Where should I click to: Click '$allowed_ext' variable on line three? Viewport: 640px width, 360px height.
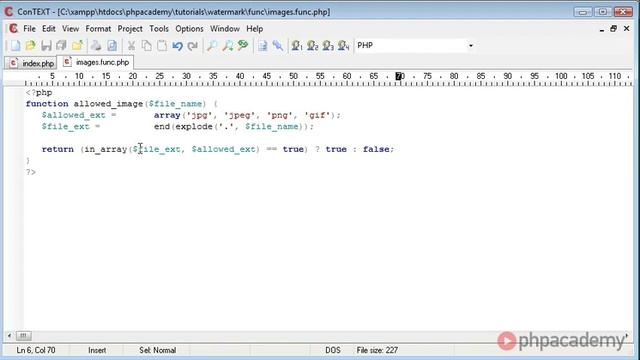pos(73,115)
